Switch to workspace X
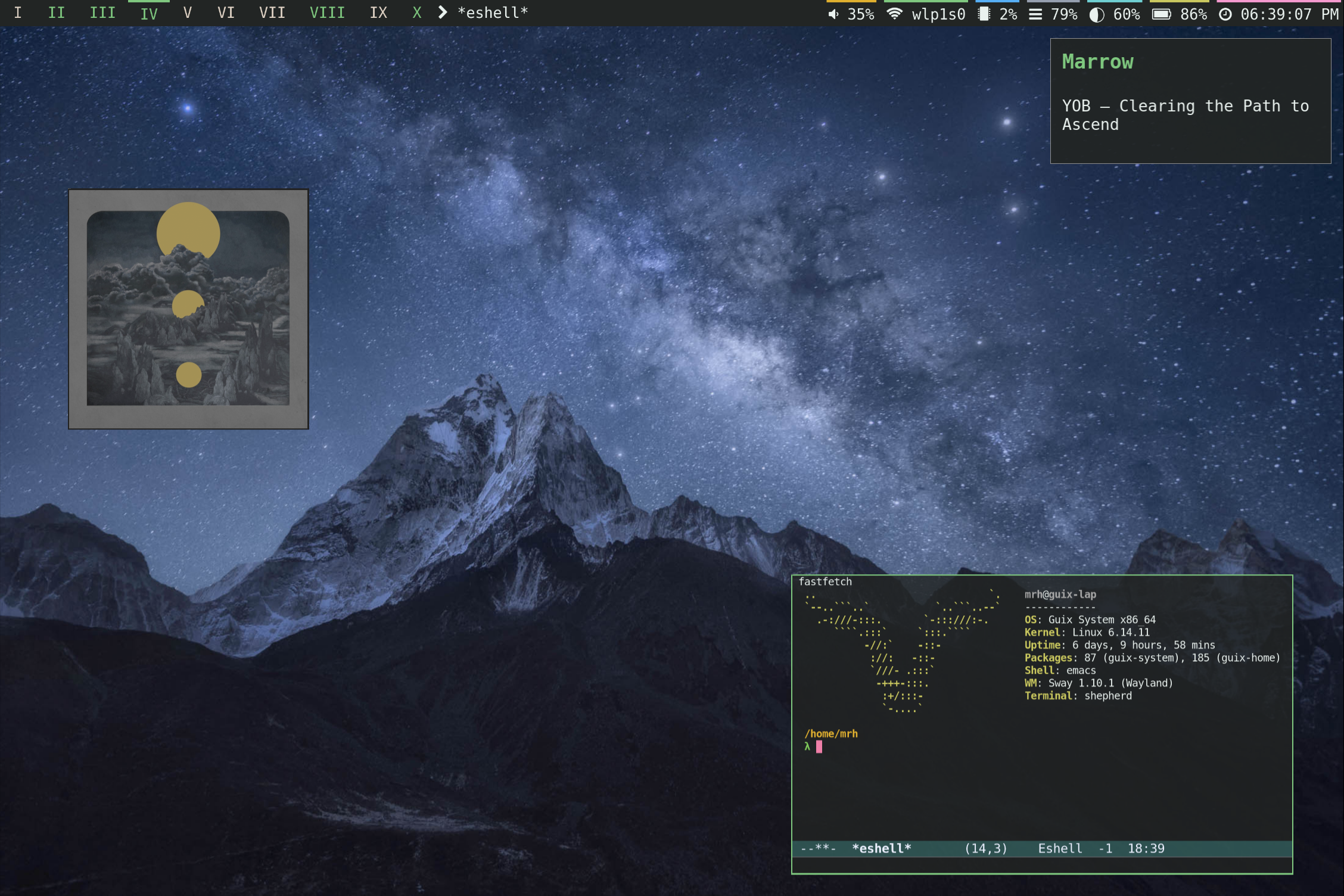Screen dimensions: 1344x896 (x=417, y=13)
